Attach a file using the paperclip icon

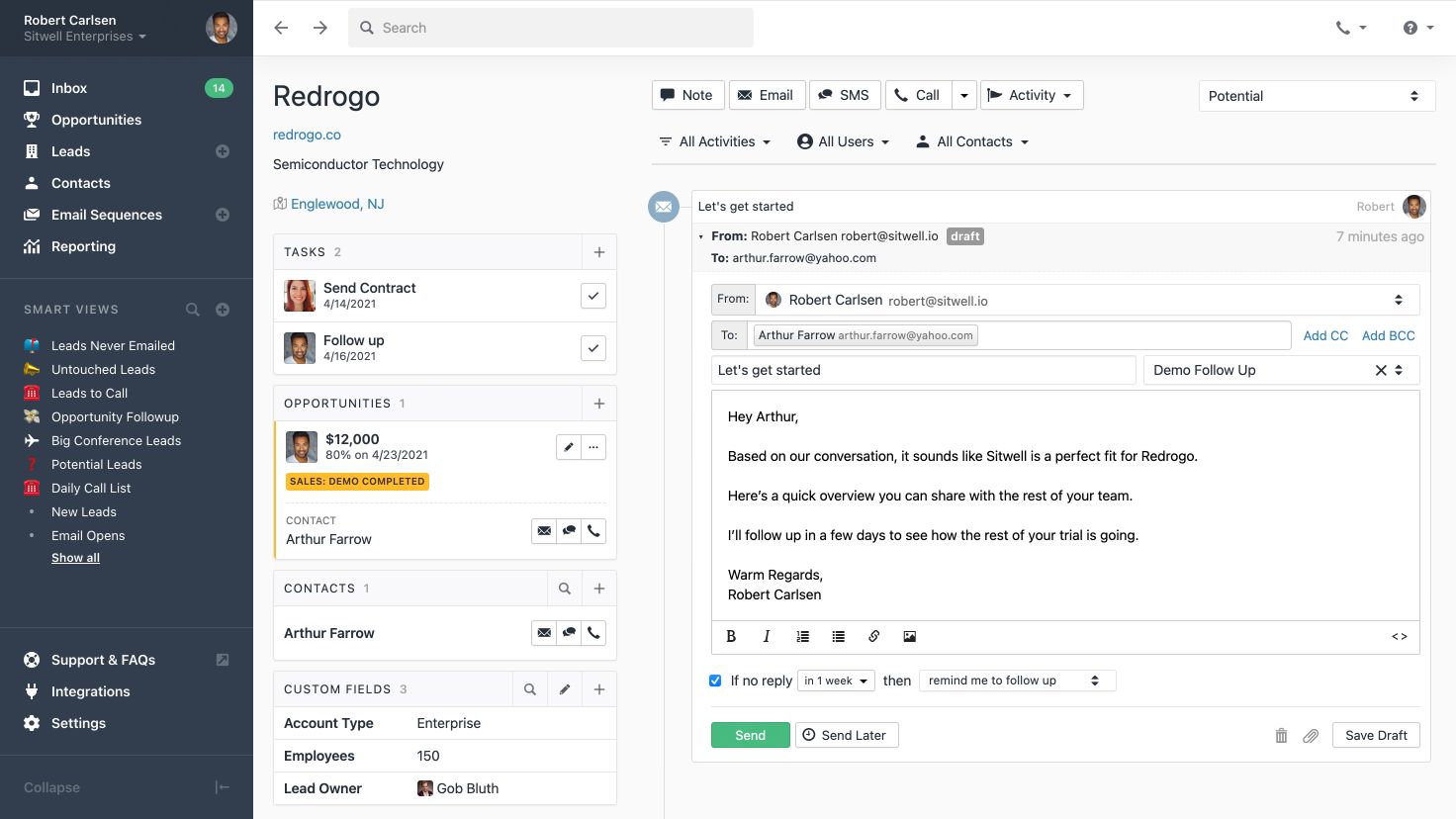click(1312, 735)
